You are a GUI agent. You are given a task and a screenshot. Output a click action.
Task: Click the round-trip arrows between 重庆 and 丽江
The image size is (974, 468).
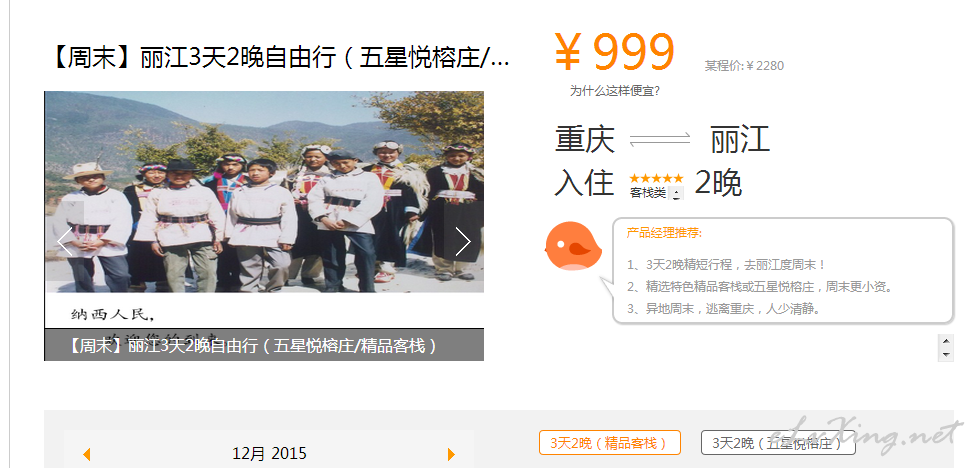coord(660,139)
